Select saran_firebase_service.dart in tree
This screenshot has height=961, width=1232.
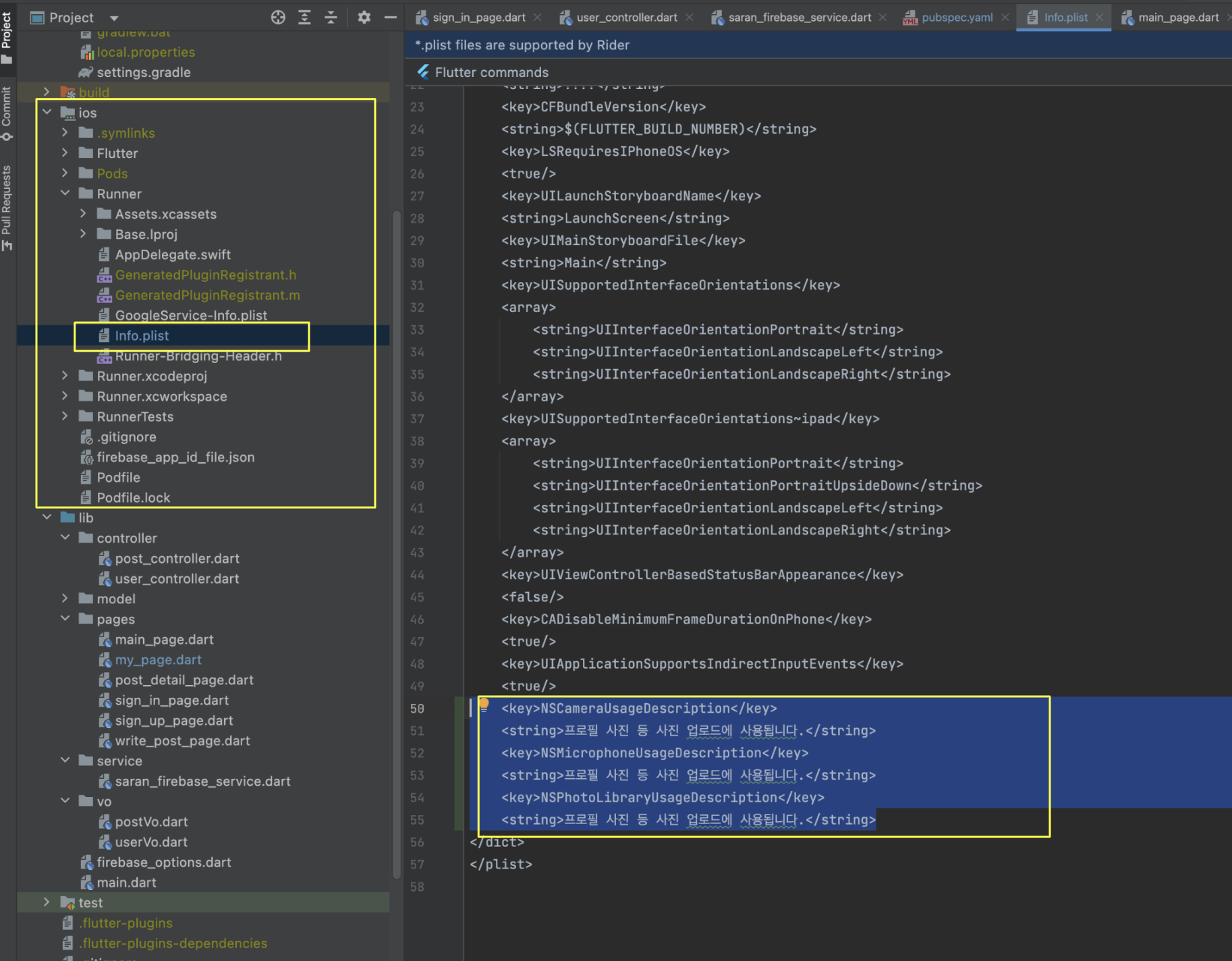(x=202, y=781)
